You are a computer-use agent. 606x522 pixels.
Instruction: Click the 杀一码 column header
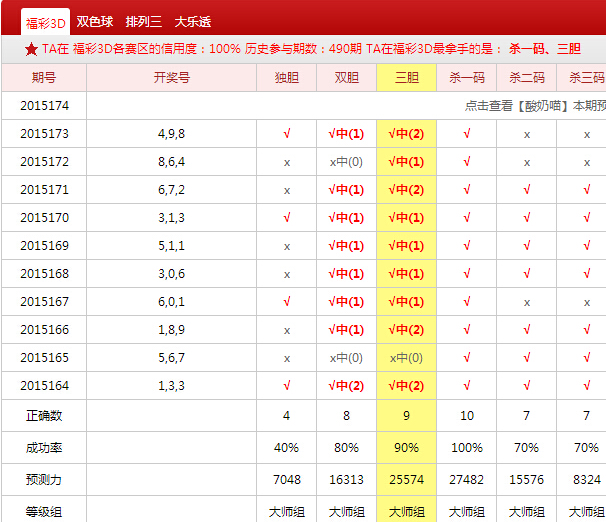click(467, 78)
